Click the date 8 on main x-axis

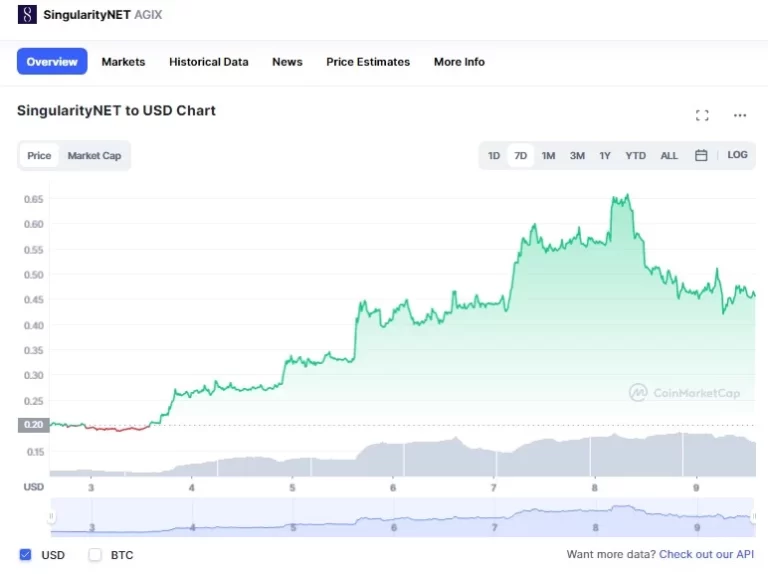pyautogui.click(x=595, y=488)
